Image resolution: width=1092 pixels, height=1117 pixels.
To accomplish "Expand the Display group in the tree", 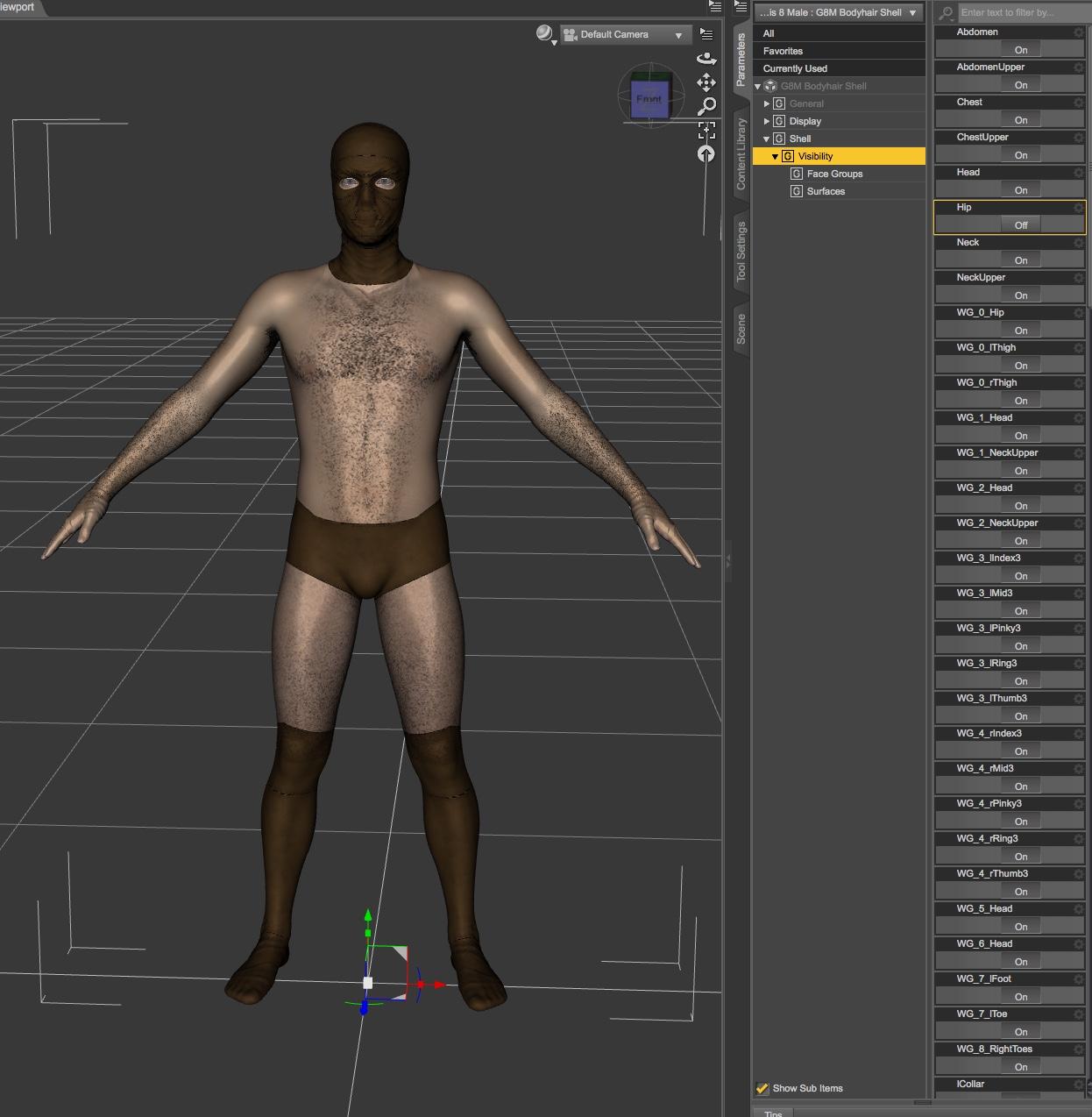I will [767, 121].
